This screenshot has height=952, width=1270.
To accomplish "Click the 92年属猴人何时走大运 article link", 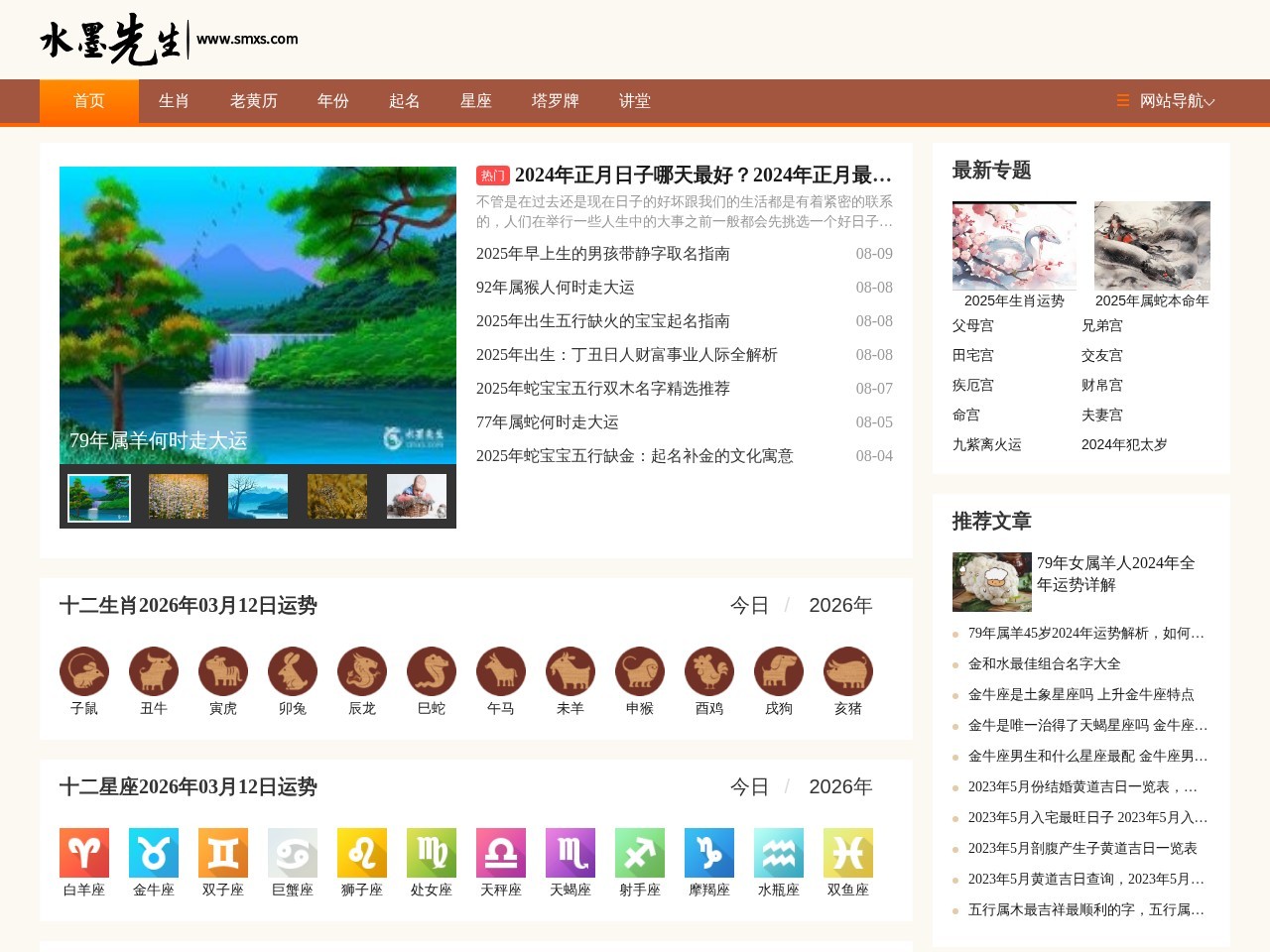I will coord(557,288).
